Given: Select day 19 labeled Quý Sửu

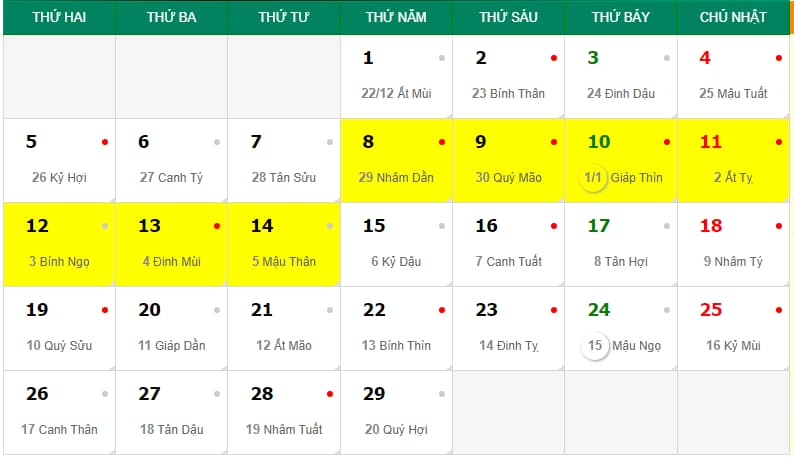Looking at the screenshot, I should click(x=58, y=328).
